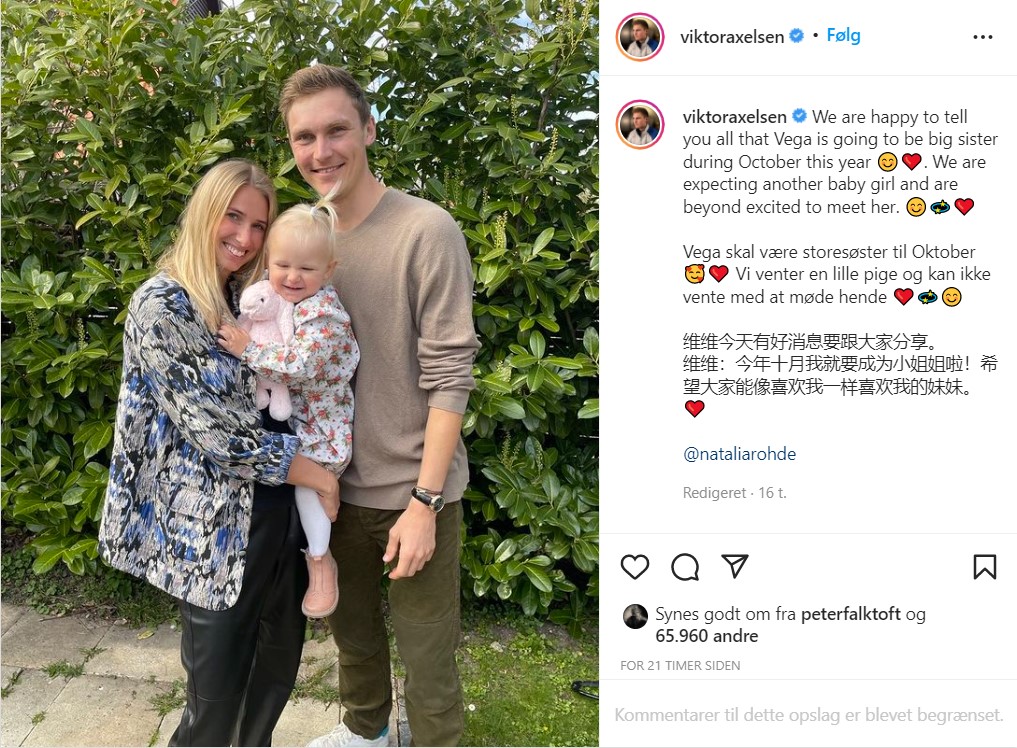
Task: Open the three-dot more options menu
Action: [983, 37]
